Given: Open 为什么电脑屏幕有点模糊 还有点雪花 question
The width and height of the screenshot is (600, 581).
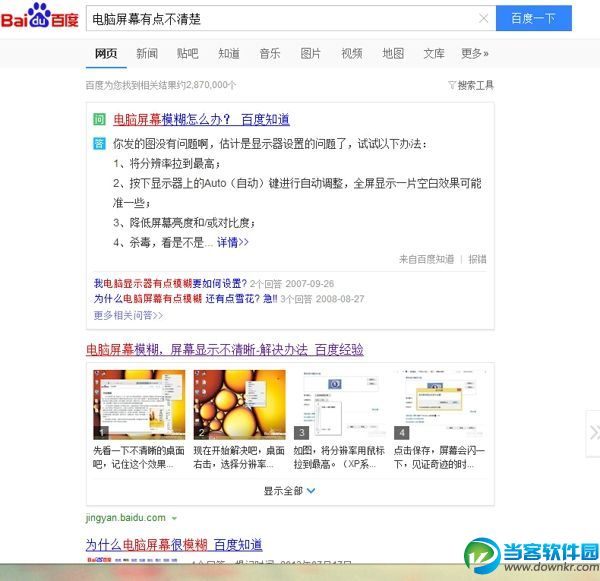Looking at the screenshot, I should [x=186, y=299].
